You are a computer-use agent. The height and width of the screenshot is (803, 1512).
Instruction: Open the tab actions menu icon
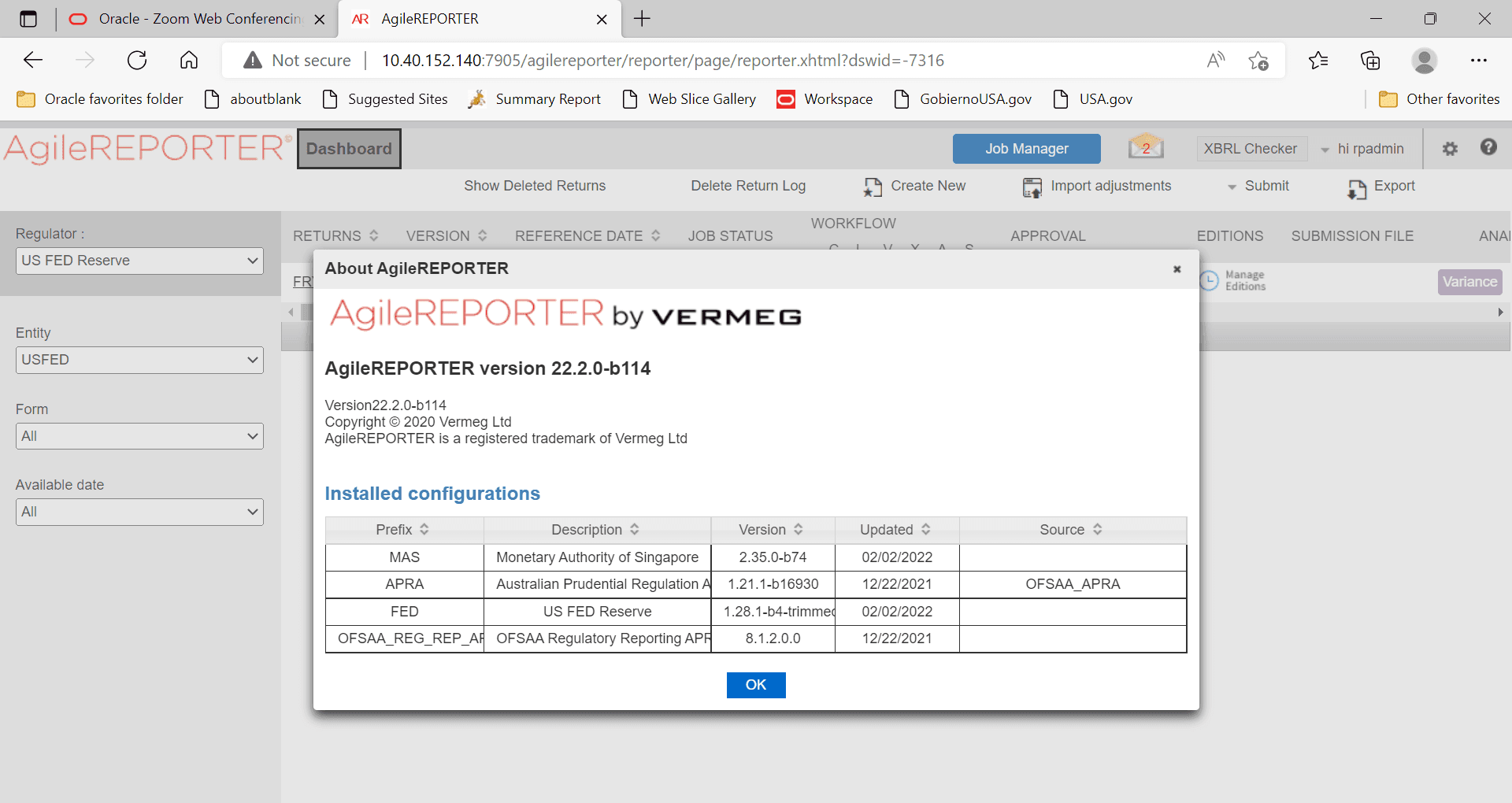pos(28,19)
